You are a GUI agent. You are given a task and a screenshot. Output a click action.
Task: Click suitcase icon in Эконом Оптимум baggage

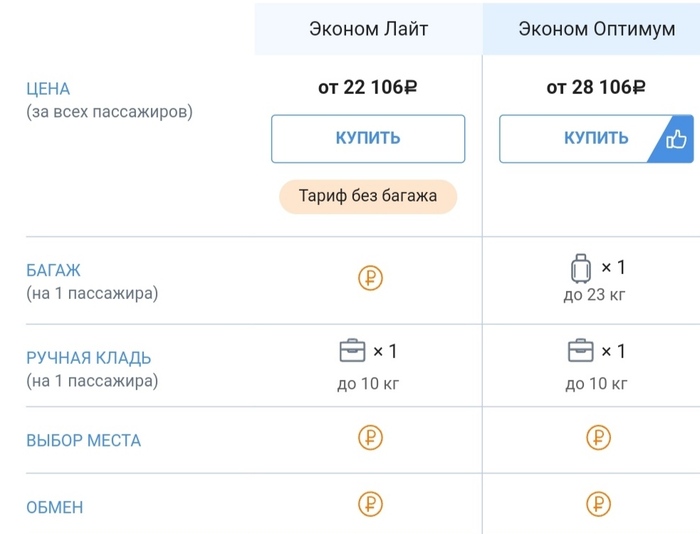(580, 268)
